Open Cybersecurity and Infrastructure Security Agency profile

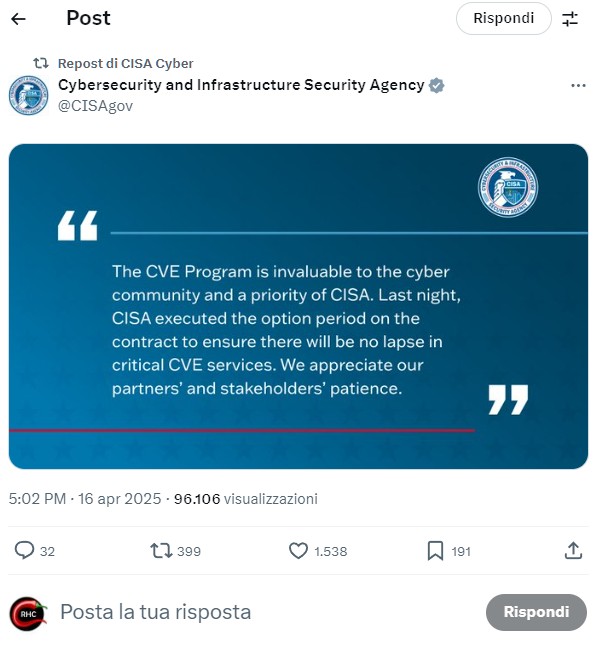pos(241,86)
